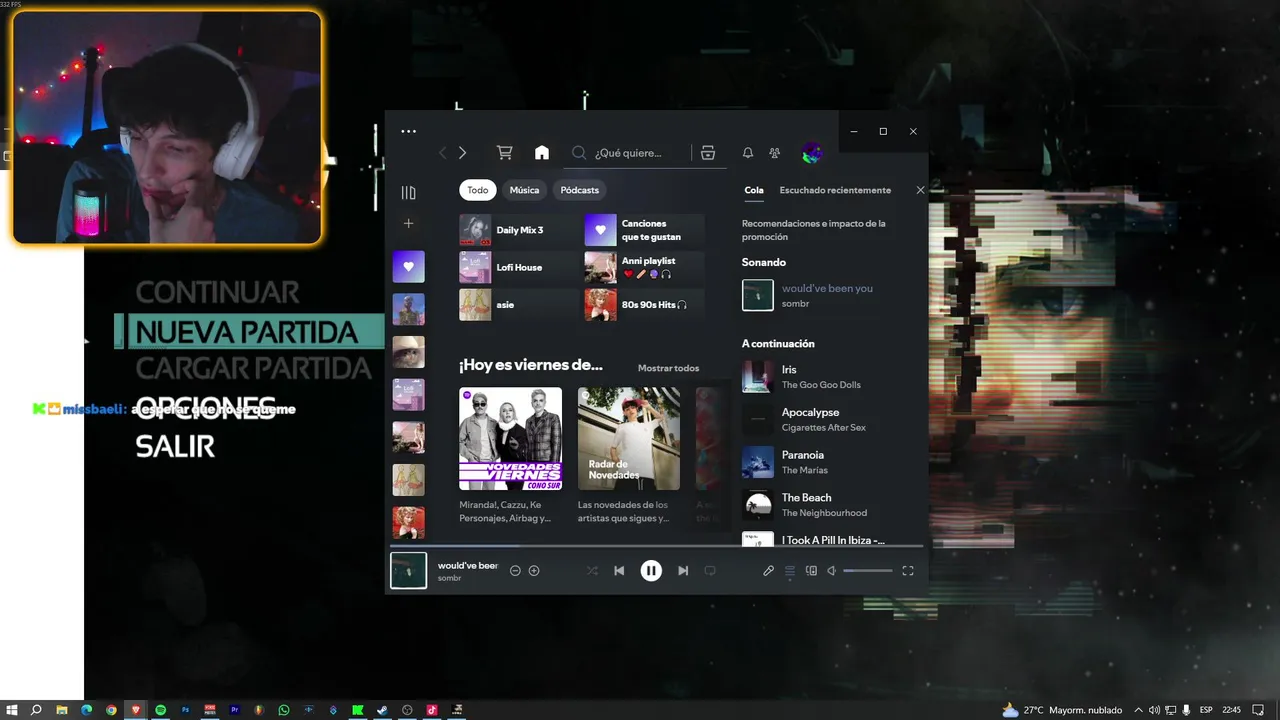Adjust the Spotify volume slider
The image size is (1280, 720).
click(868, 571)
